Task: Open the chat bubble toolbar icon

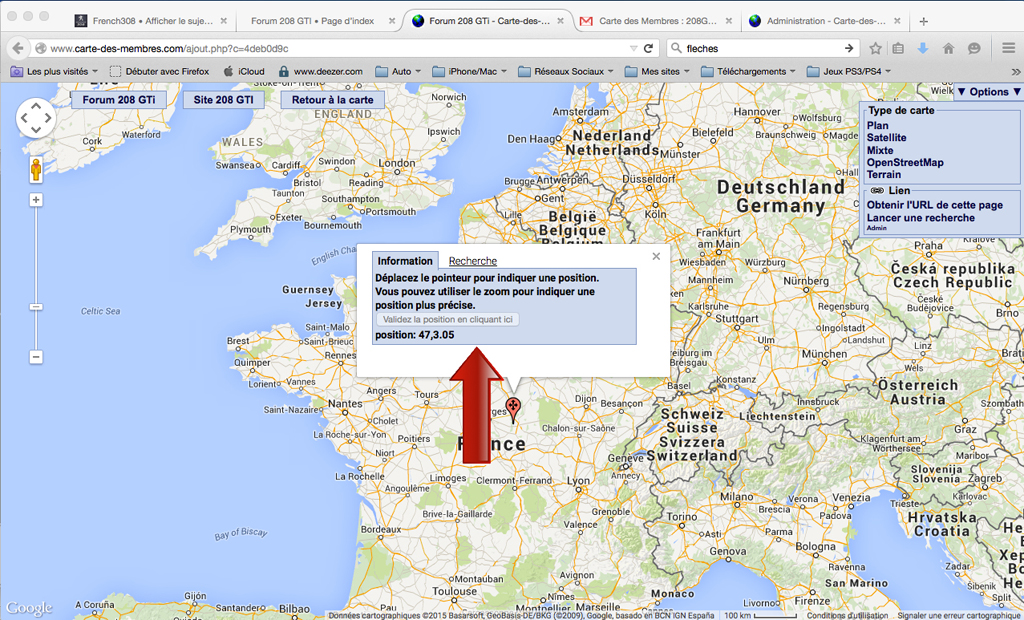Action: pos(974,48)
